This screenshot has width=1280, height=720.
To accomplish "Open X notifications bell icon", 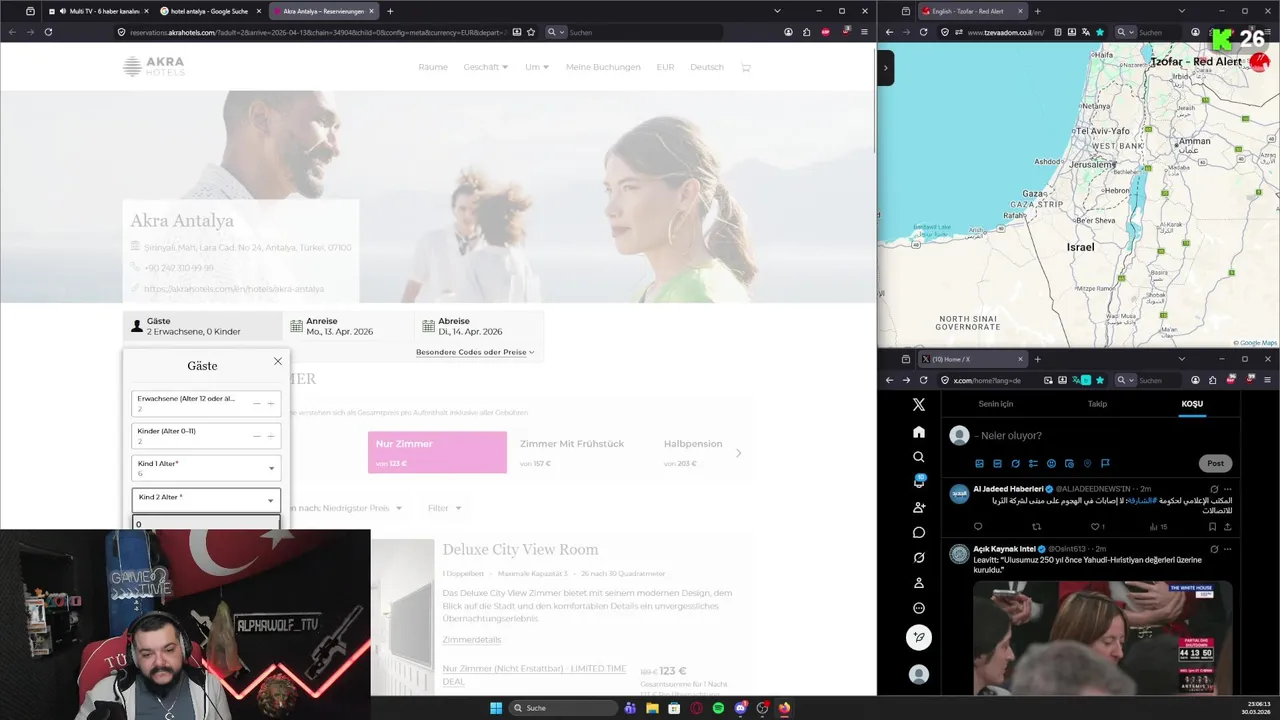I will pos(918,482).
